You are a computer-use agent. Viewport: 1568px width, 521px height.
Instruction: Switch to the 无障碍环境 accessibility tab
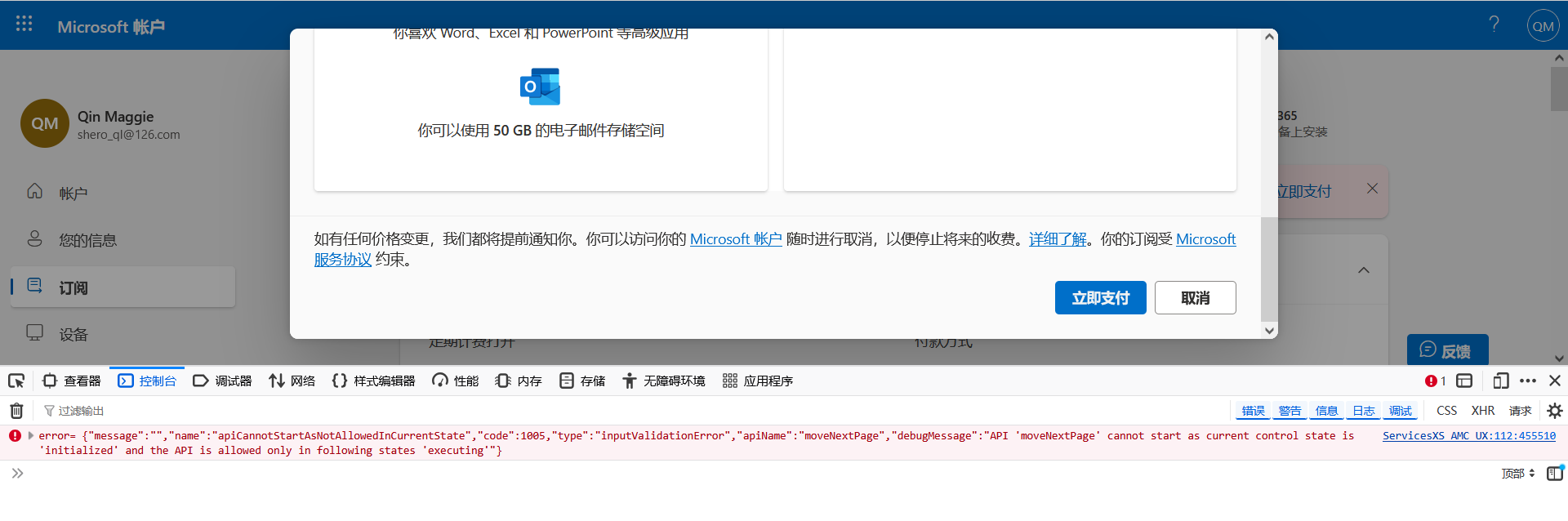click(x=663, y=381)
